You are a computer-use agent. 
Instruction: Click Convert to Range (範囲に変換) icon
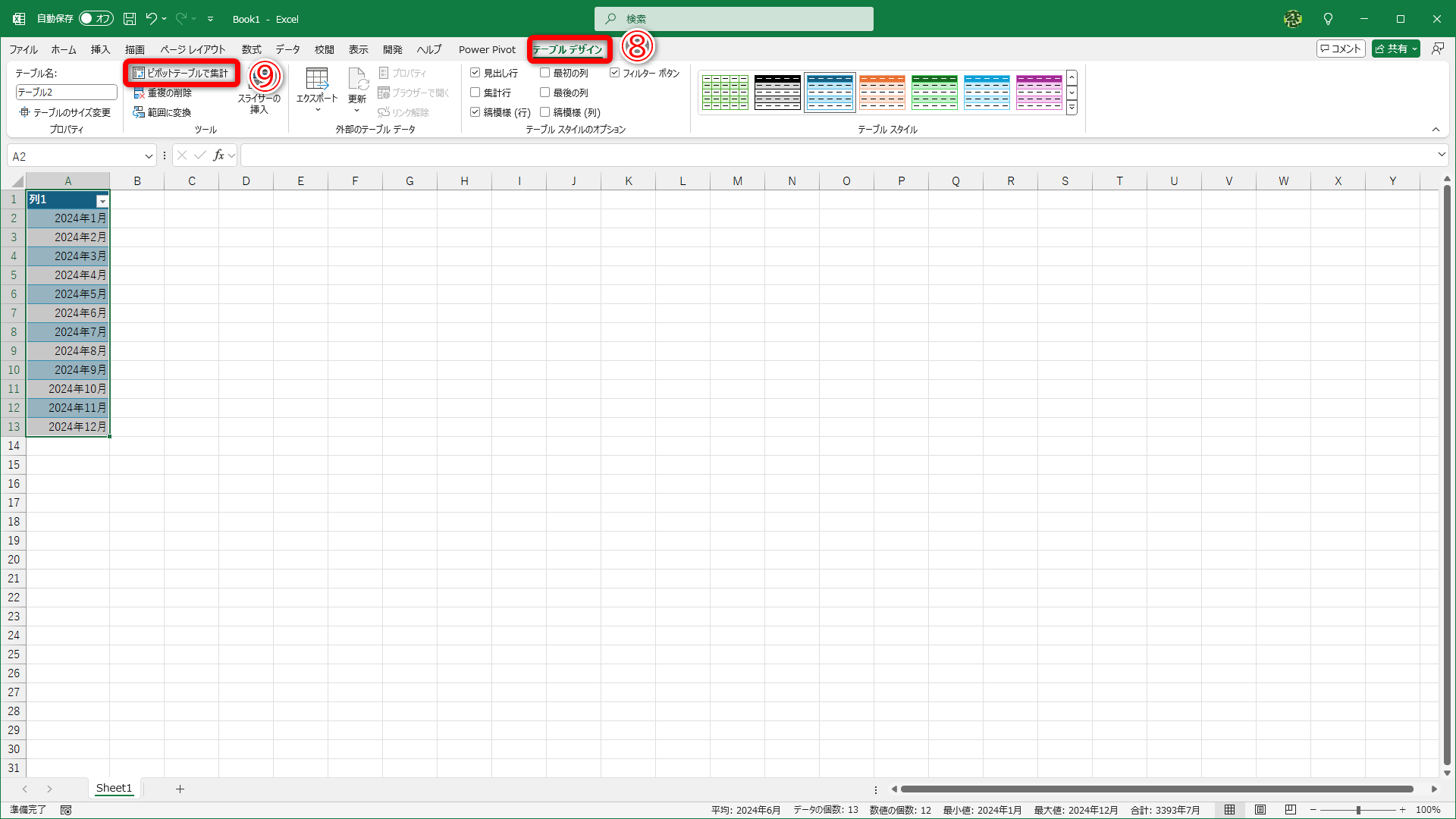point(139,113)
